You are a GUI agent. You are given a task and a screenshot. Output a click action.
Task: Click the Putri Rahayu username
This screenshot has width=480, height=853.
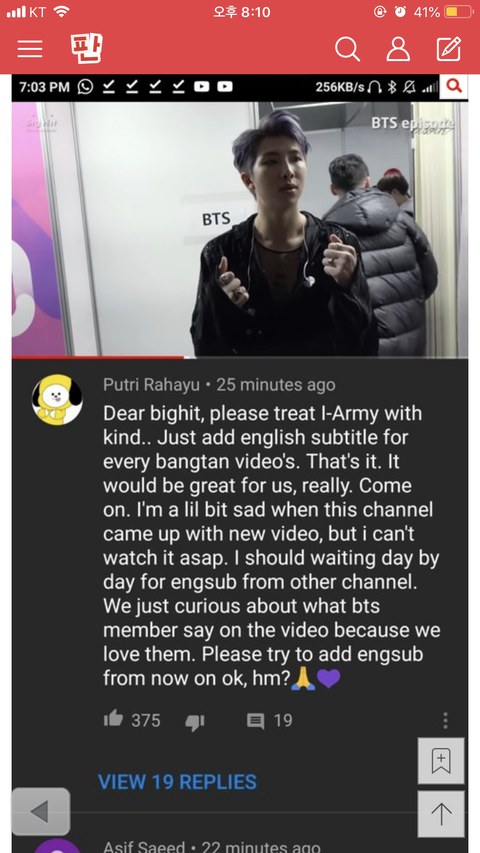pyautogui.click(x=151, y=385)
